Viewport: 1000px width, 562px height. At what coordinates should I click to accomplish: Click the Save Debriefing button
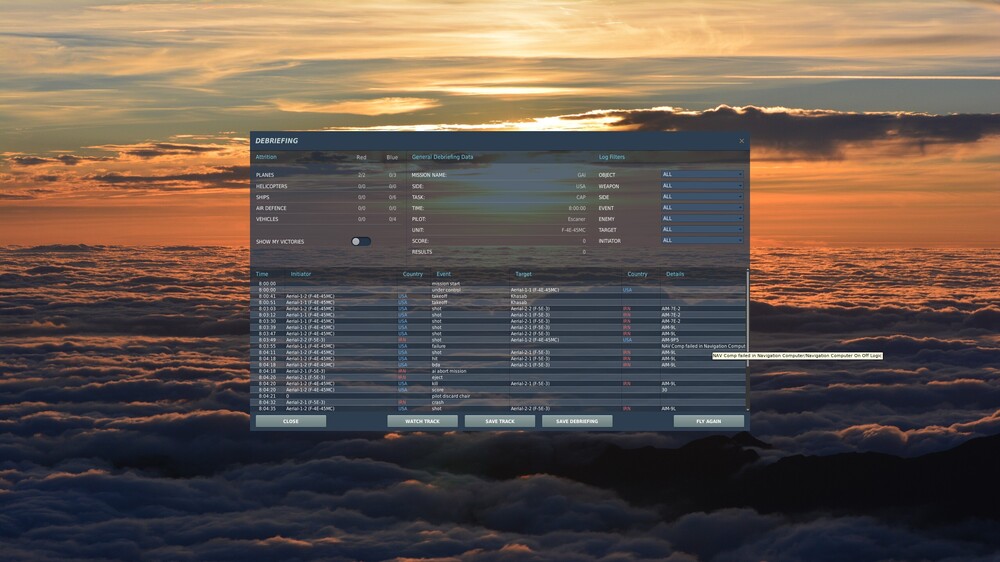pos(577,421)
